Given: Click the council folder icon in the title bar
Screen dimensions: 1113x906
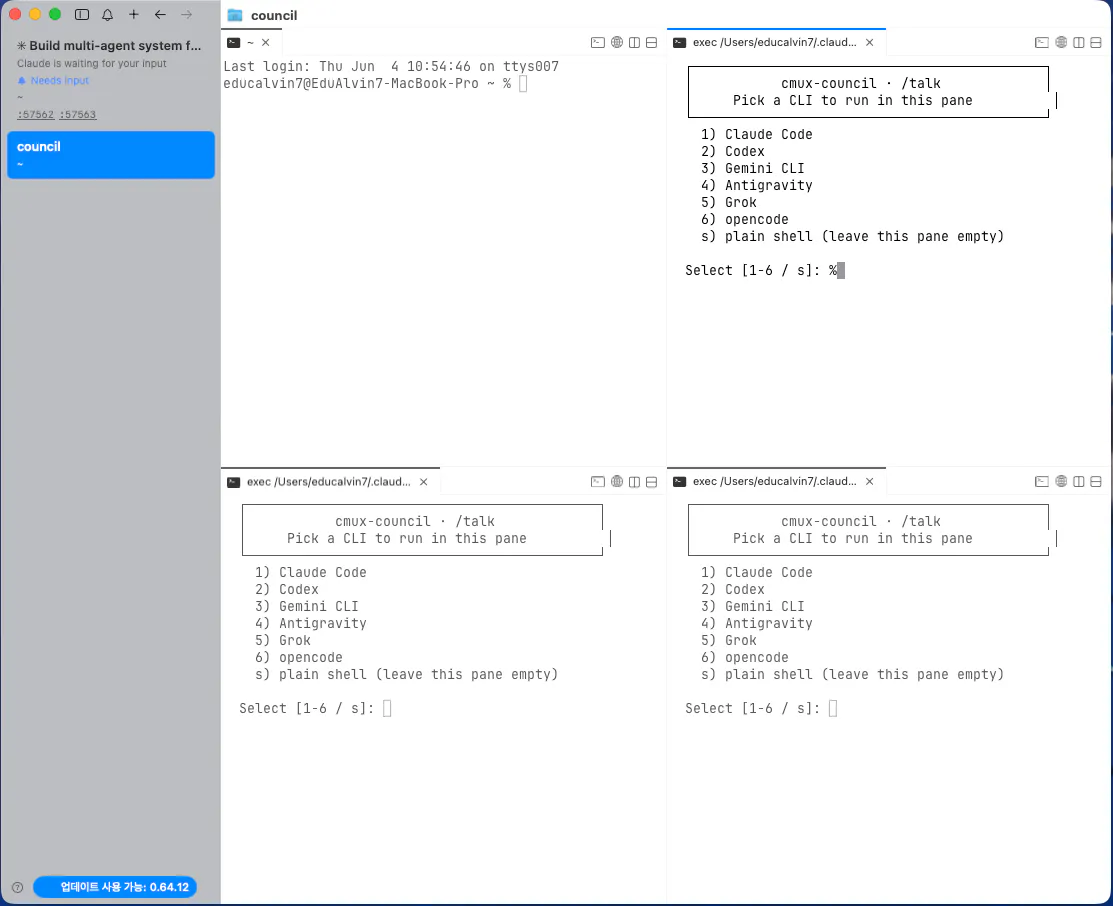Looking at the screenshot, I should [235, 15].
